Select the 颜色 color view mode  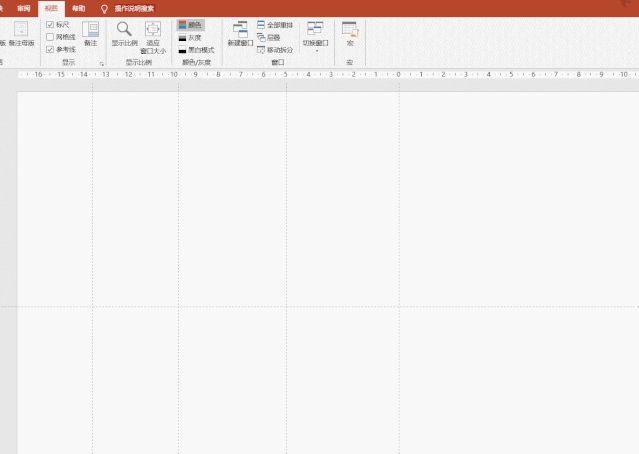[x=191, y=25]
